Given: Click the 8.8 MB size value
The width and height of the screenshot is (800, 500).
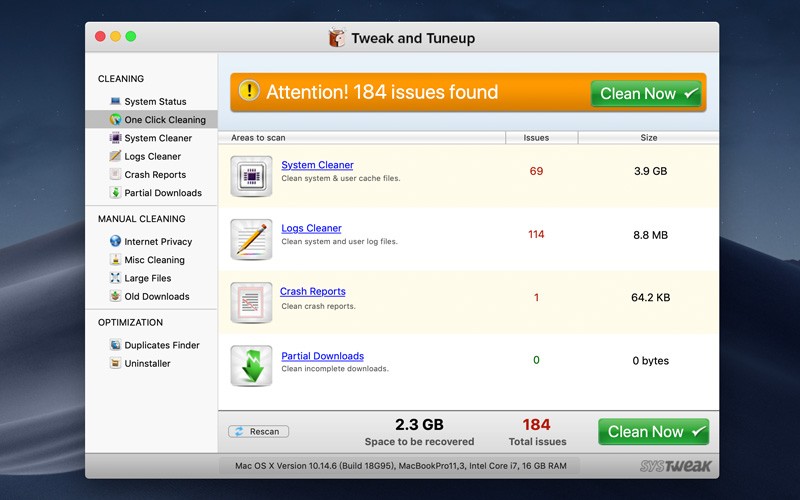Looking at the screenshot, I should click(651, 235).
